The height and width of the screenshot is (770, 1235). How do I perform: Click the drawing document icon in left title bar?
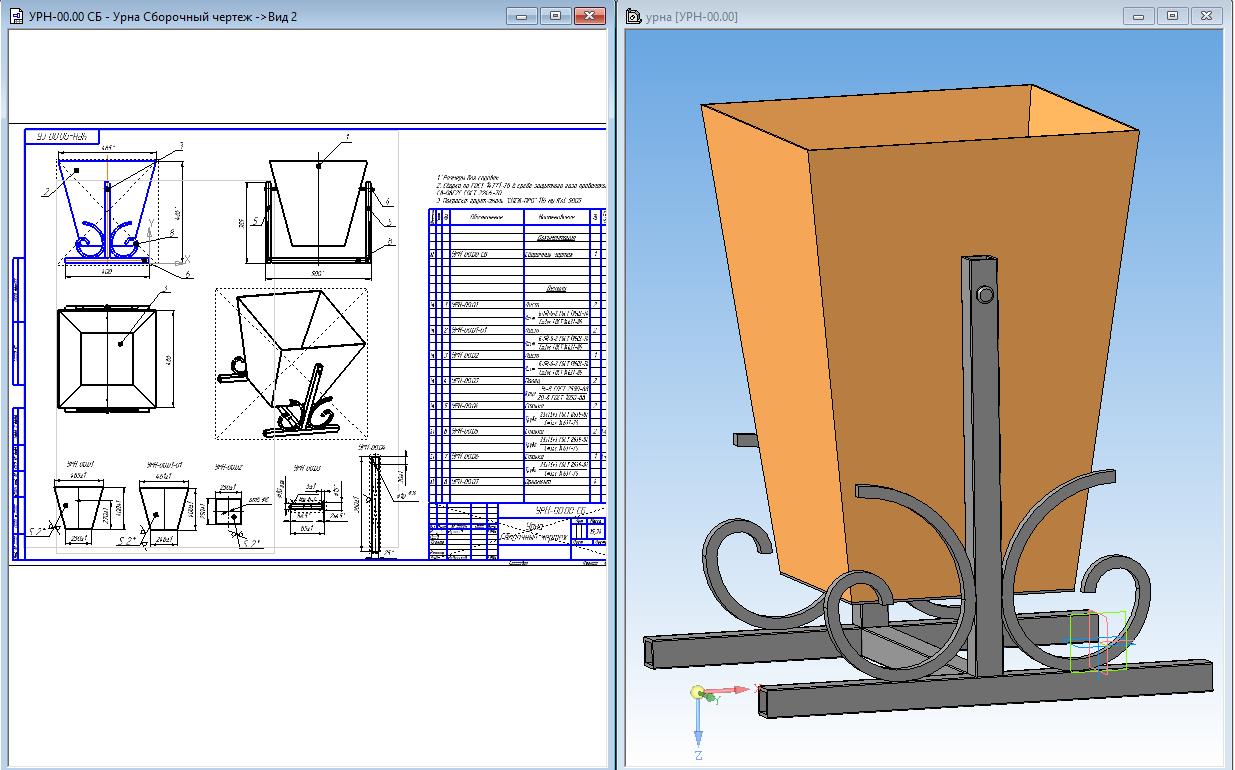(15, 16)
